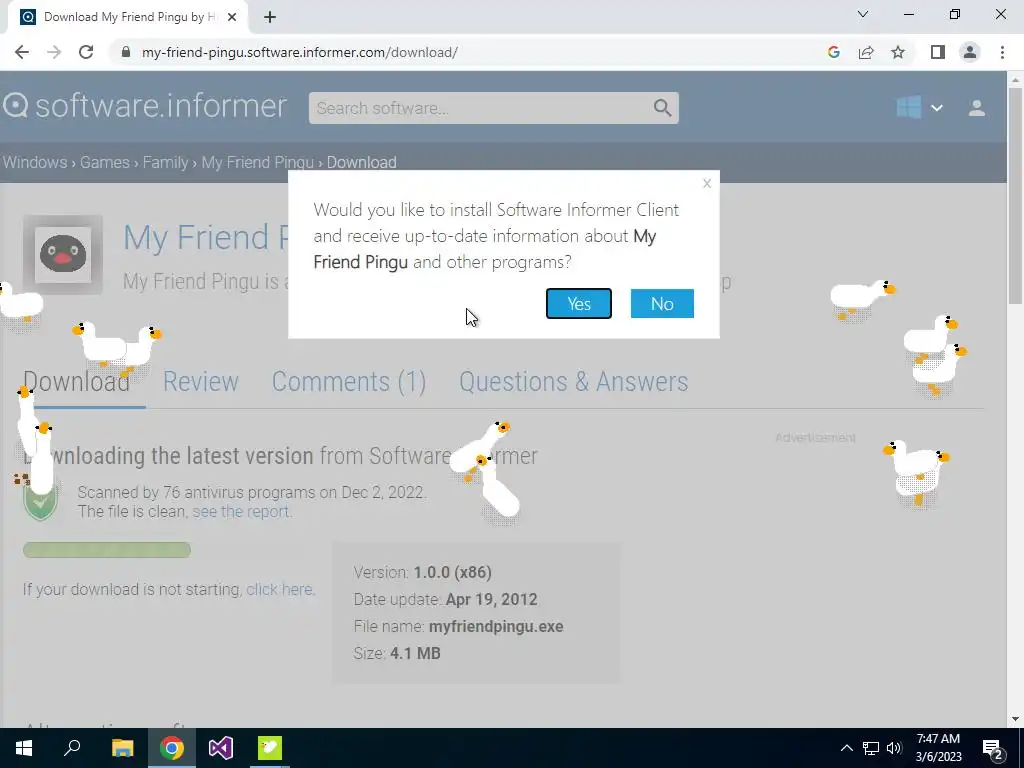Click the Pingu program icon thumbnail
1024x768 pixels.
(x=63, y=254)
